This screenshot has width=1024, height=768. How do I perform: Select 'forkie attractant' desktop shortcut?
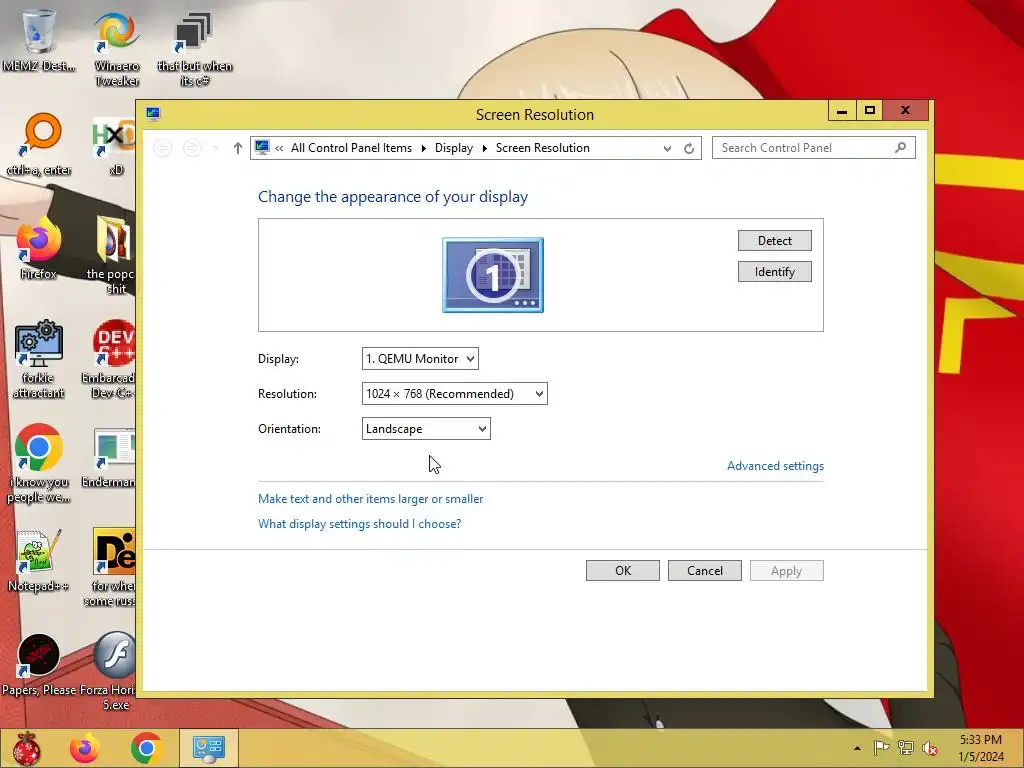(x=39, y=360)
